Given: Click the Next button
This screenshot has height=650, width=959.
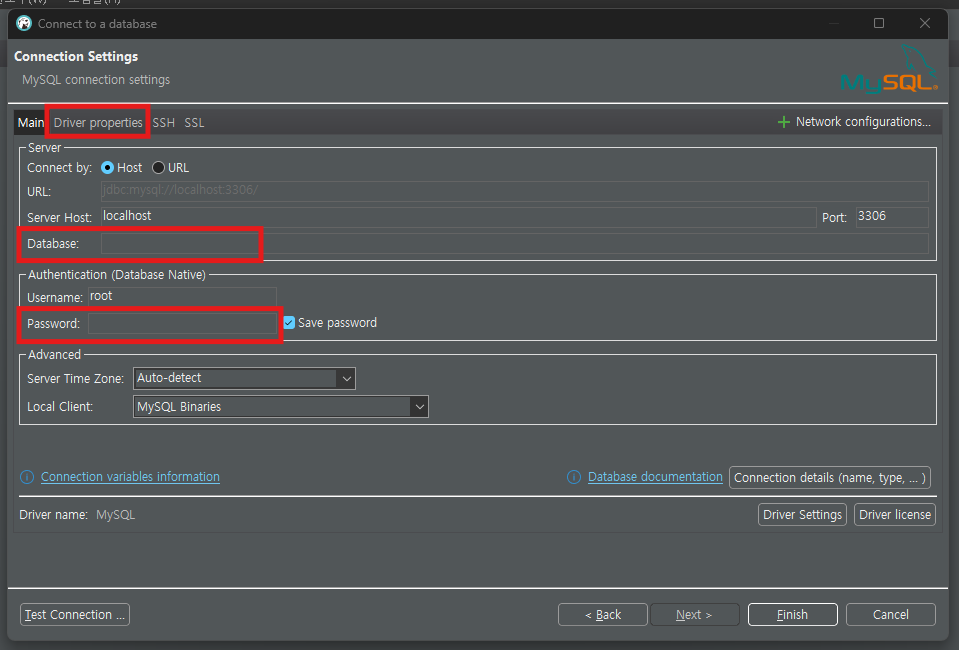Looking at the screenshot, I should click(x=695, y=615).
